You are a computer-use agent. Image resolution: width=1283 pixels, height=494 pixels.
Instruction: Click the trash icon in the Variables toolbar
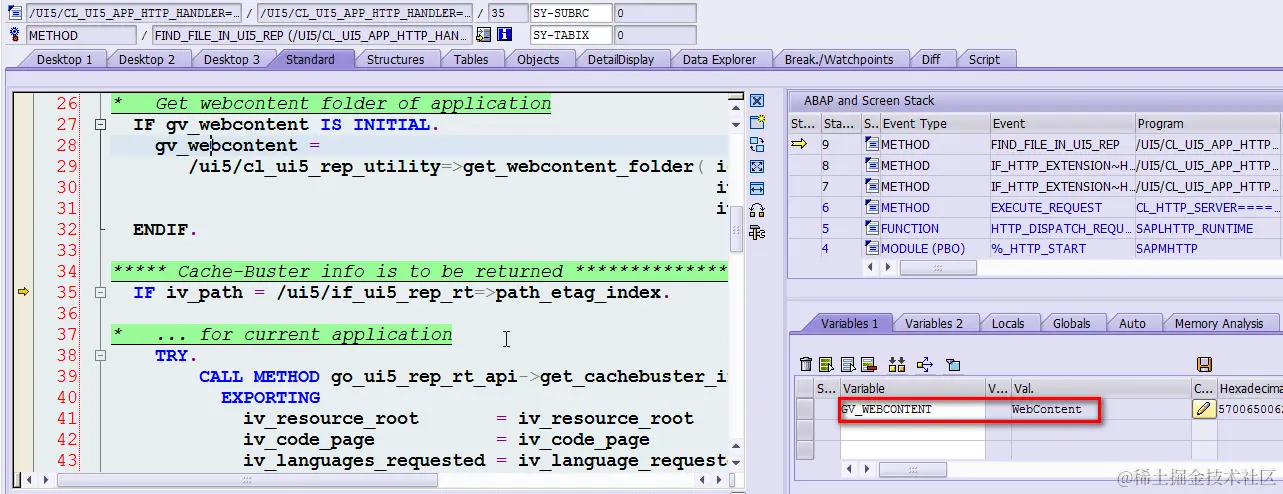pyautogui.click(x=806, y=365)
